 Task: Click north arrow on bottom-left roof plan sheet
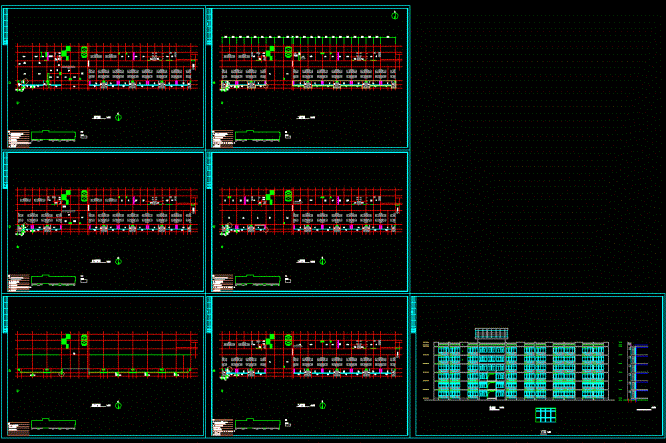tap(119, 405)
